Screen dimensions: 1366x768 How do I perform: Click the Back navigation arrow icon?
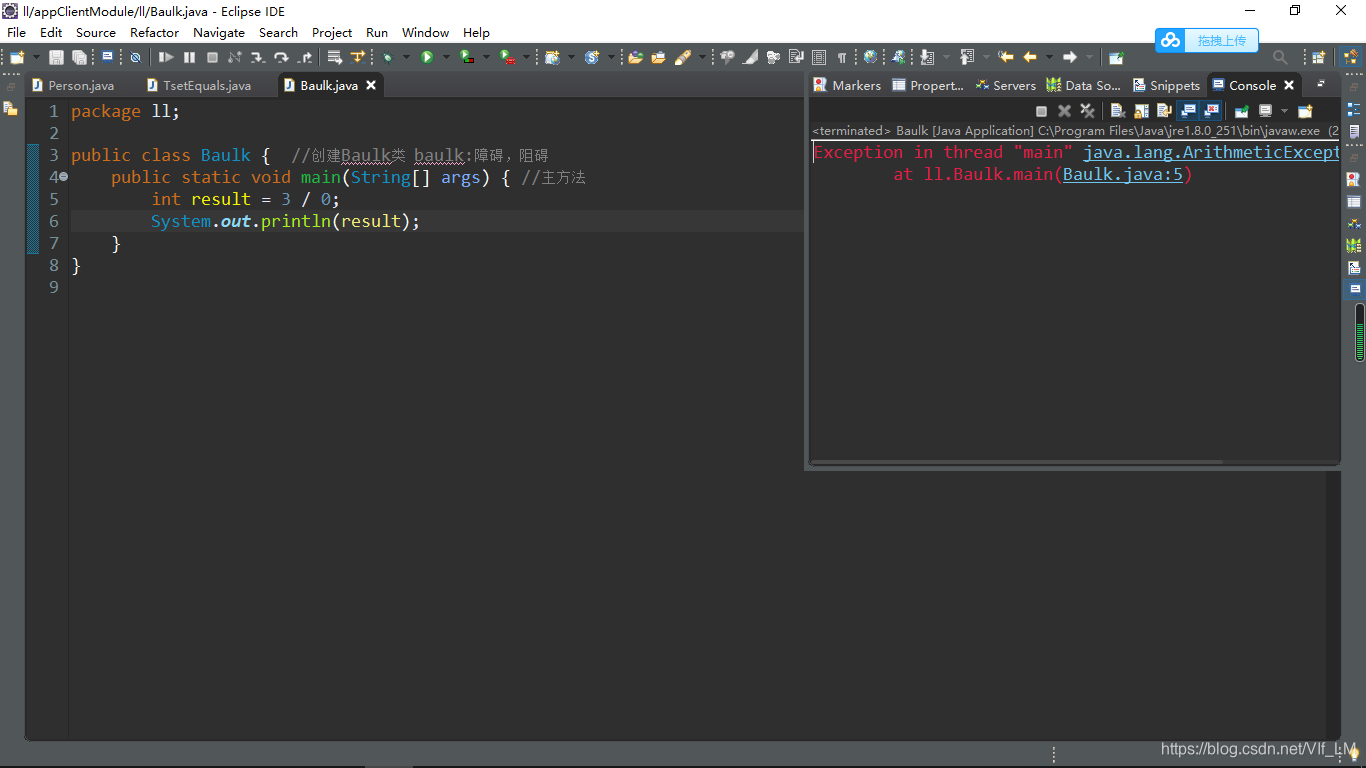click(x=1030, y=57)
